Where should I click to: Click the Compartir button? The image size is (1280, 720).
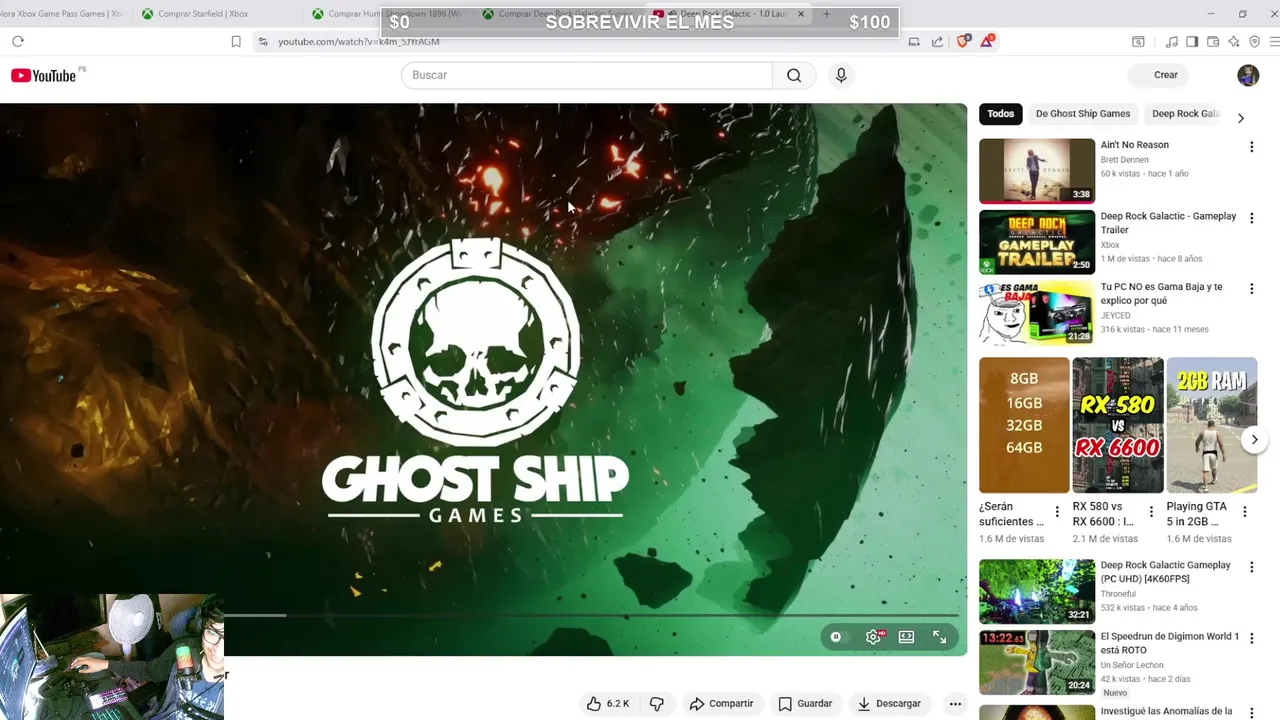coord(721,704)
